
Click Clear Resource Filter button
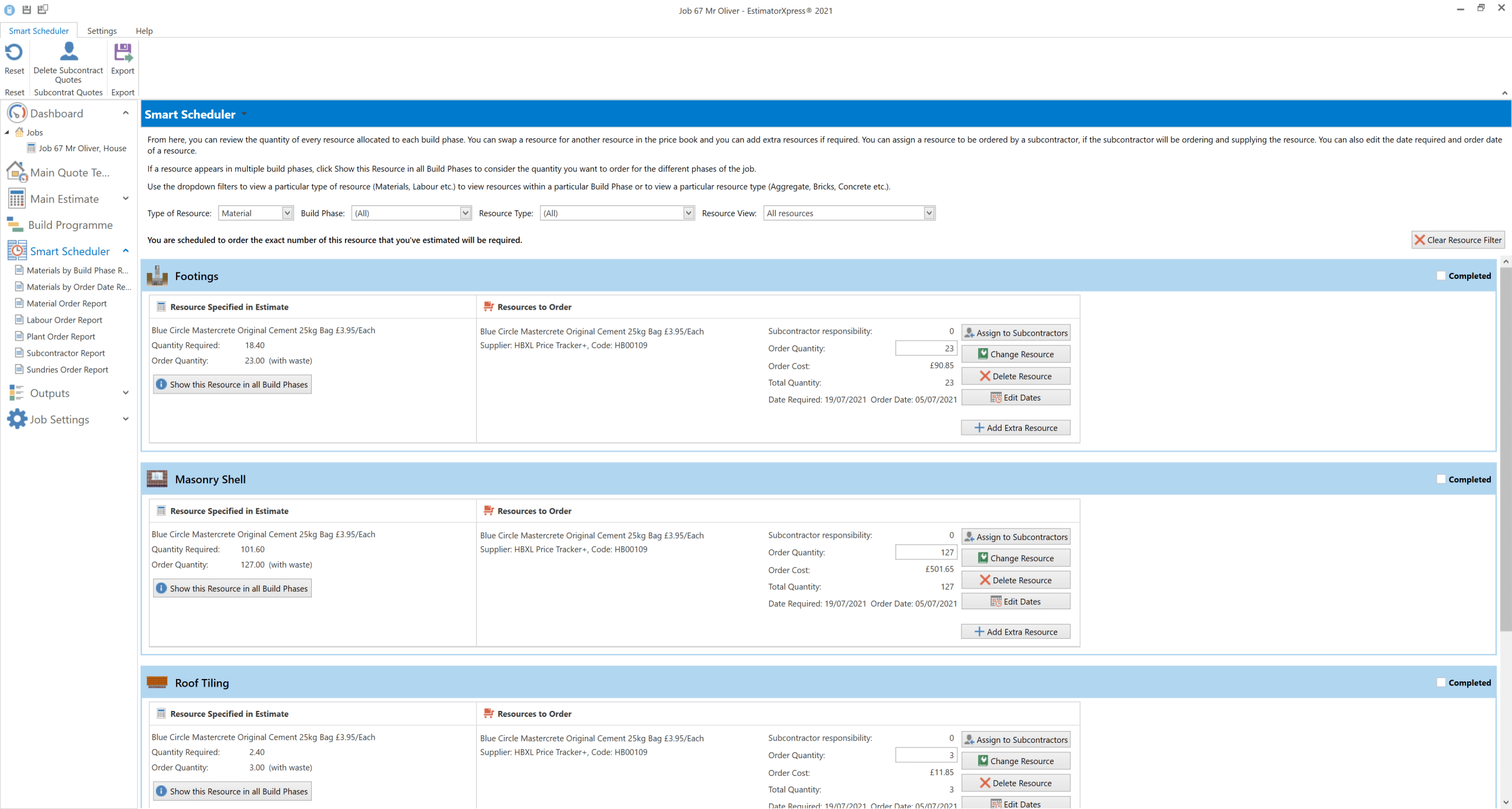coord(1458,240)
